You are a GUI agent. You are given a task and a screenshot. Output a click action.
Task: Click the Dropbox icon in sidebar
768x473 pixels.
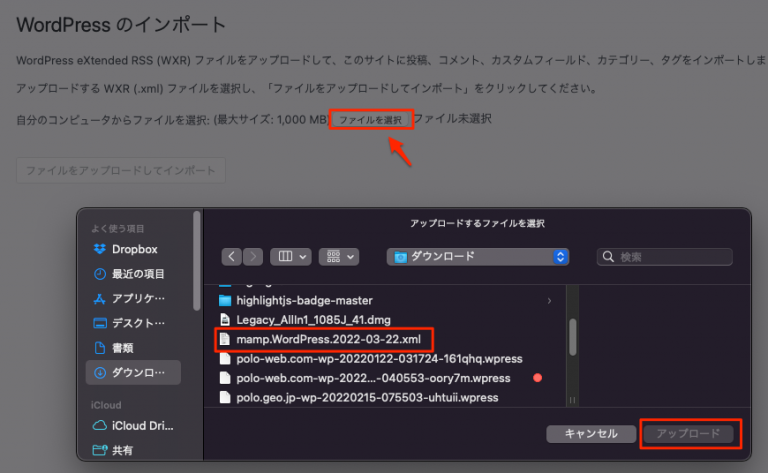[99, 249]
